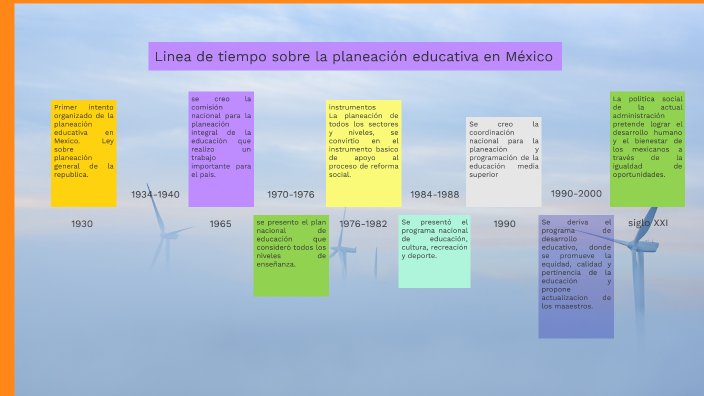Select the title 'Linea de tiempo sobre la planeación educativa en México'
Image resolution: width=704 pixels, height=396 pixels.
coord(355,57)
